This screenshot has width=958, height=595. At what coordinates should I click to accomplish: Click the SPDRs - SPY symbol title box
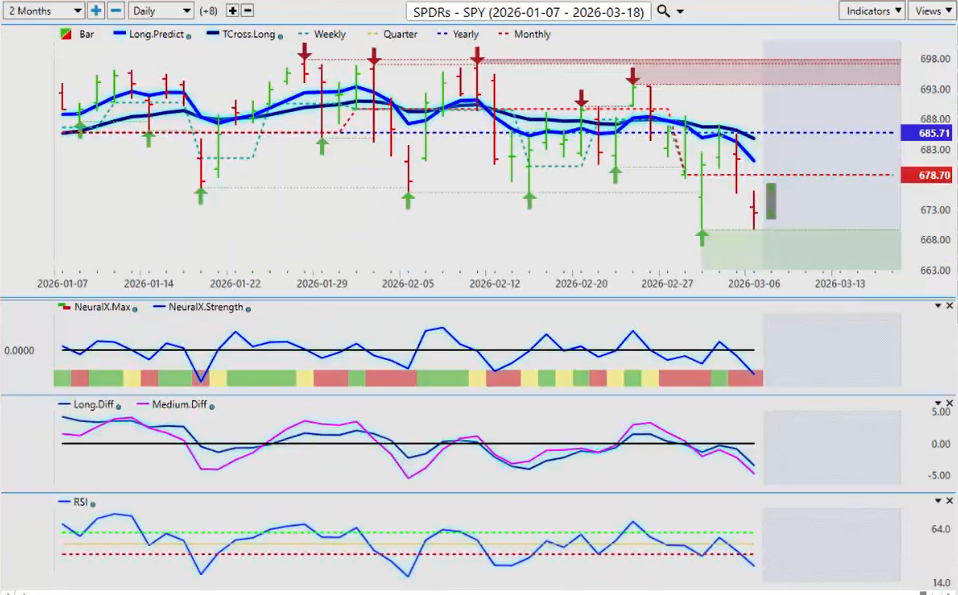click(529, 11)
